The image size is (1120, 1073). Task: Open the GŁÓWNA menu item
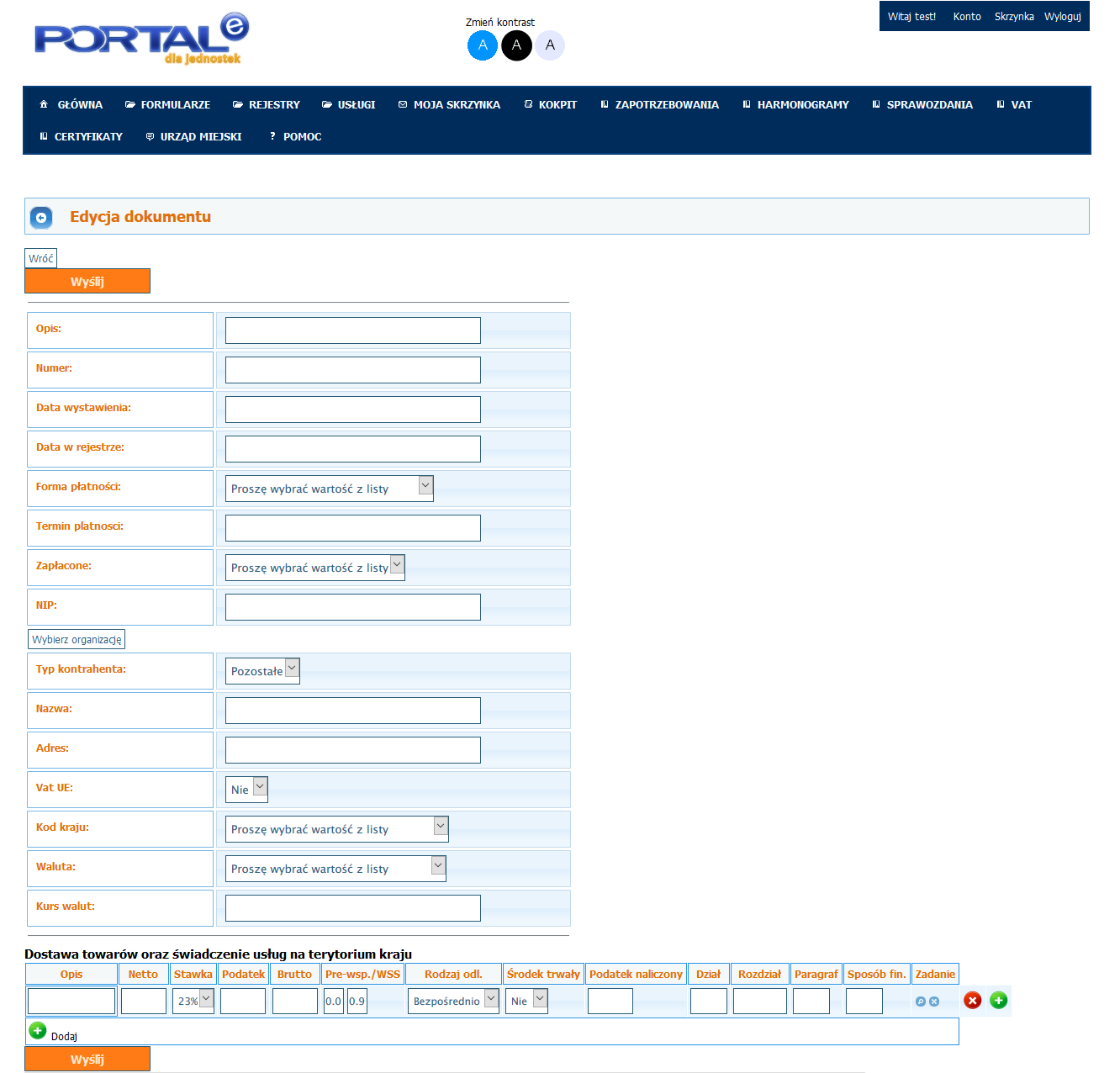71,105
